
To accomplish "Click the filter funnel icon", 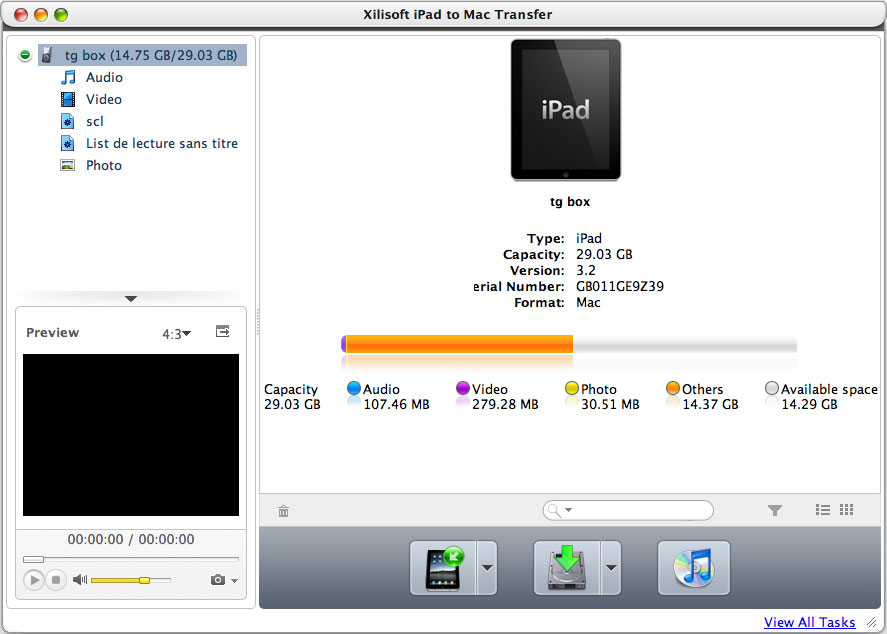I will click(774, 510).
